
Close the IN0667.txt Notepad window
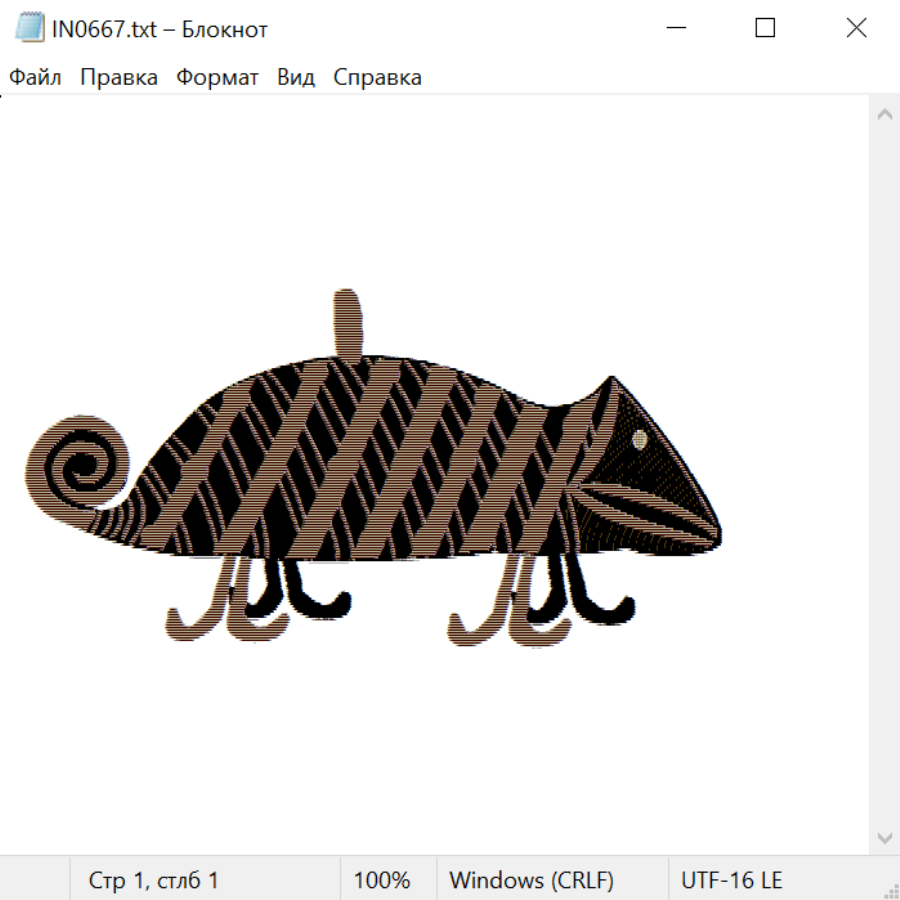coord(856,29)
